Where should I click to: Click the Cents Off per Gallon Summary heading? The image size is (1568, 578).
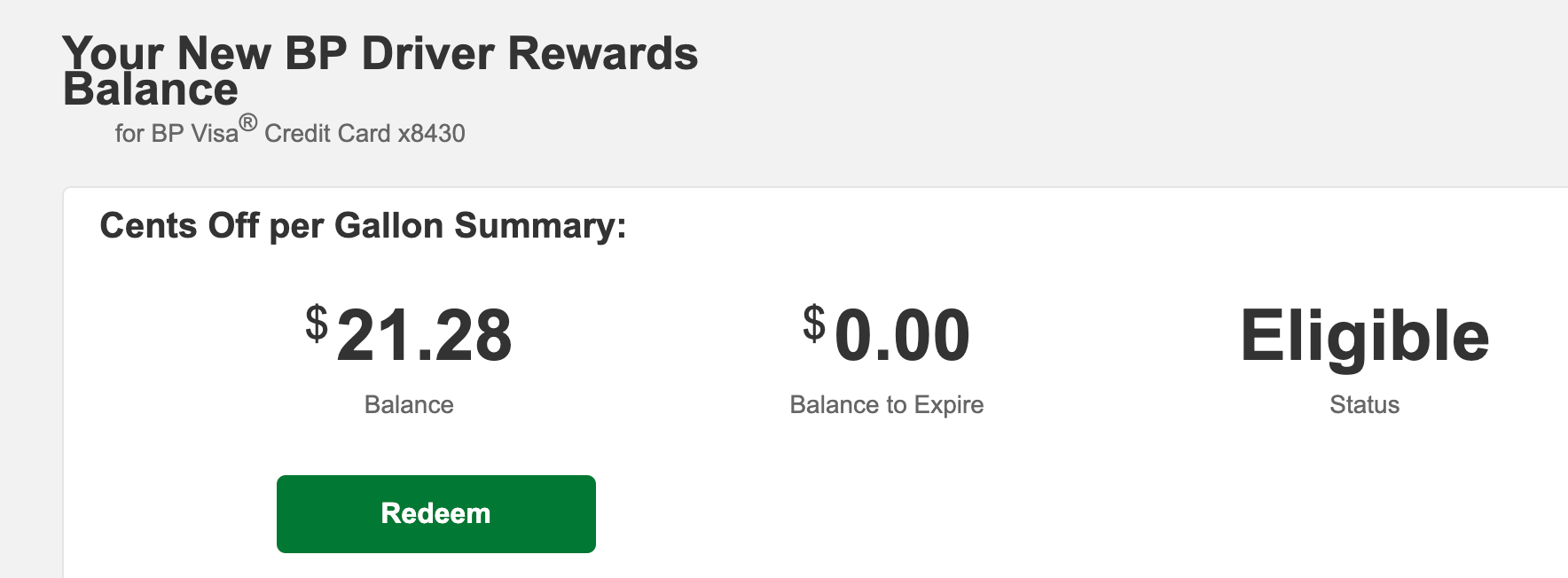click(363, 226)
